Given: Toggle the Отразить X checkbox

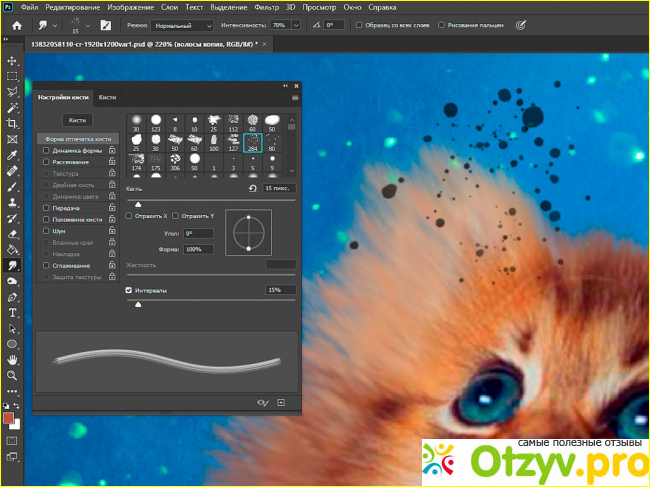Looking at the screenshot, I should click(x=129, y=215).
